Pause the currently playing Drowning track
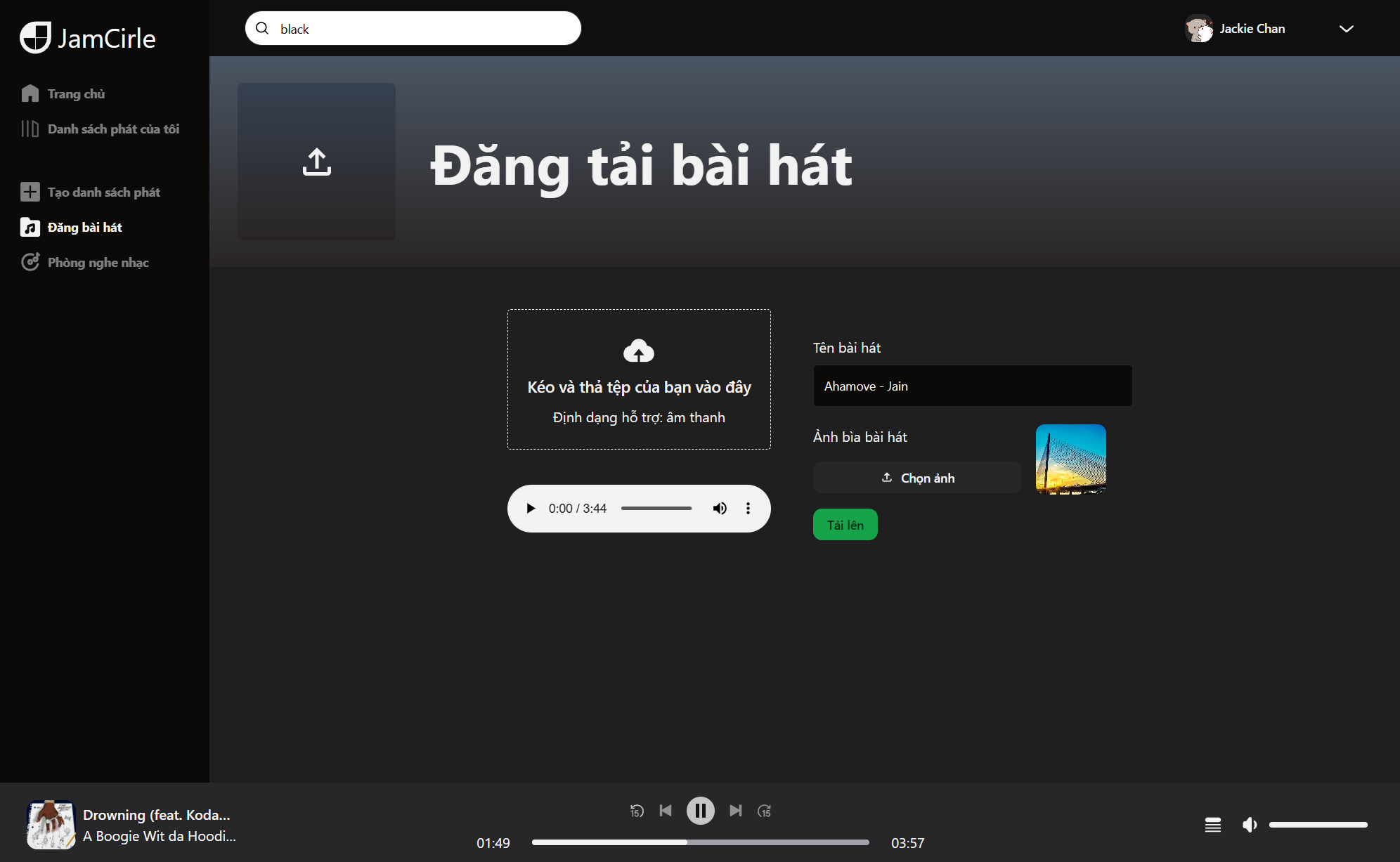 coord(700,810)
